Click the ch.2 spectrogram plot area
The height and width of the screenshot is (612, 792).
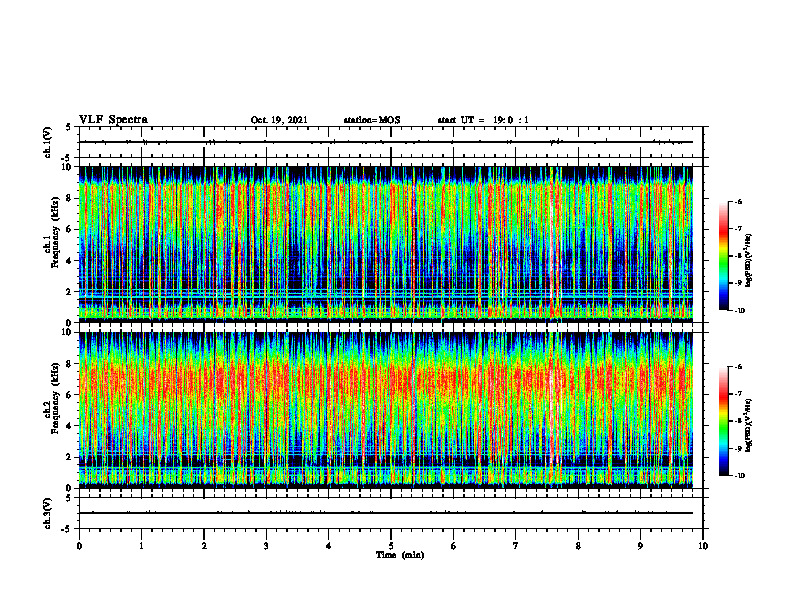(385, 410)
